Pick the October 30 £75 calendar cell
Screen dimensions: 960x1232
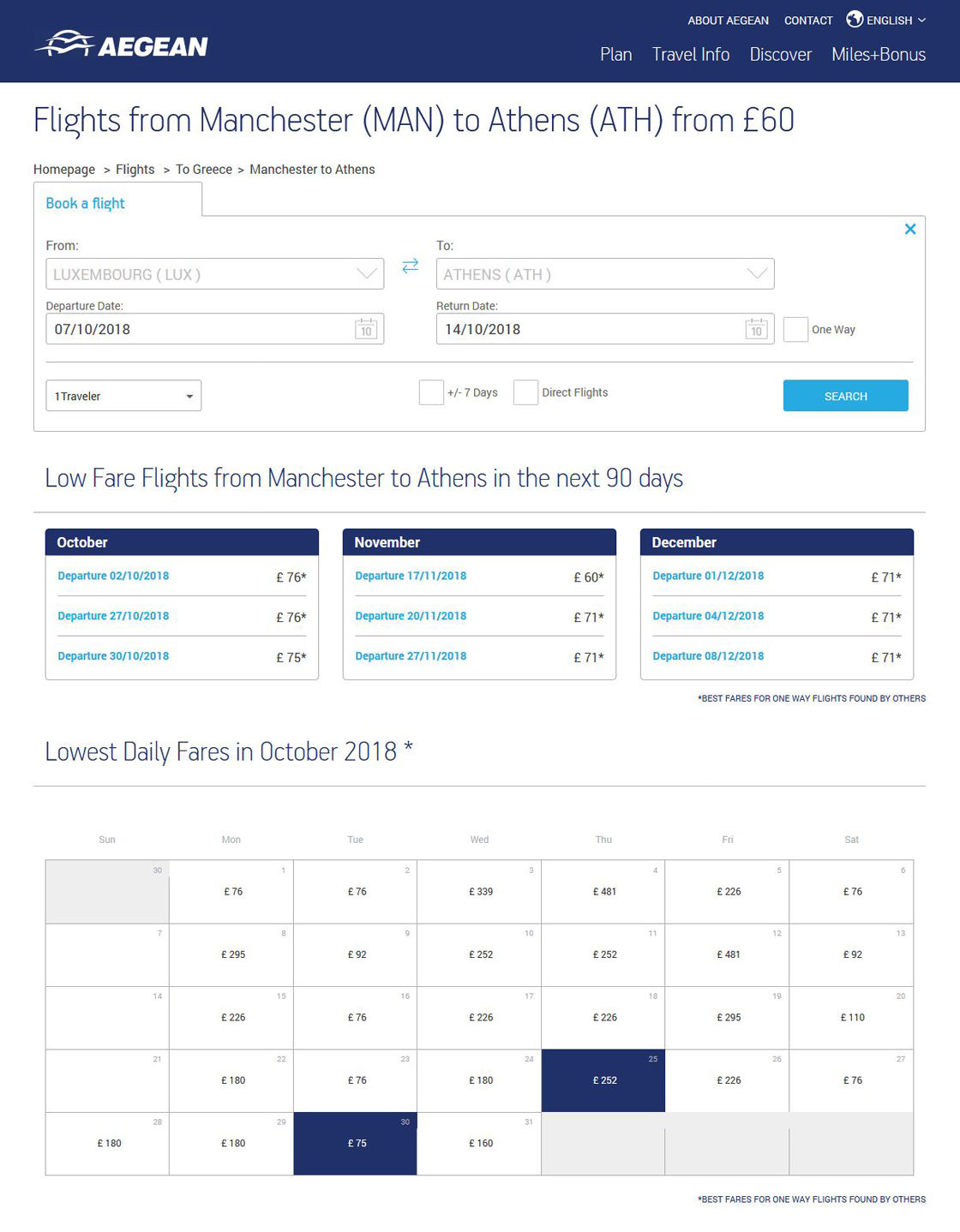point(356,1143)
